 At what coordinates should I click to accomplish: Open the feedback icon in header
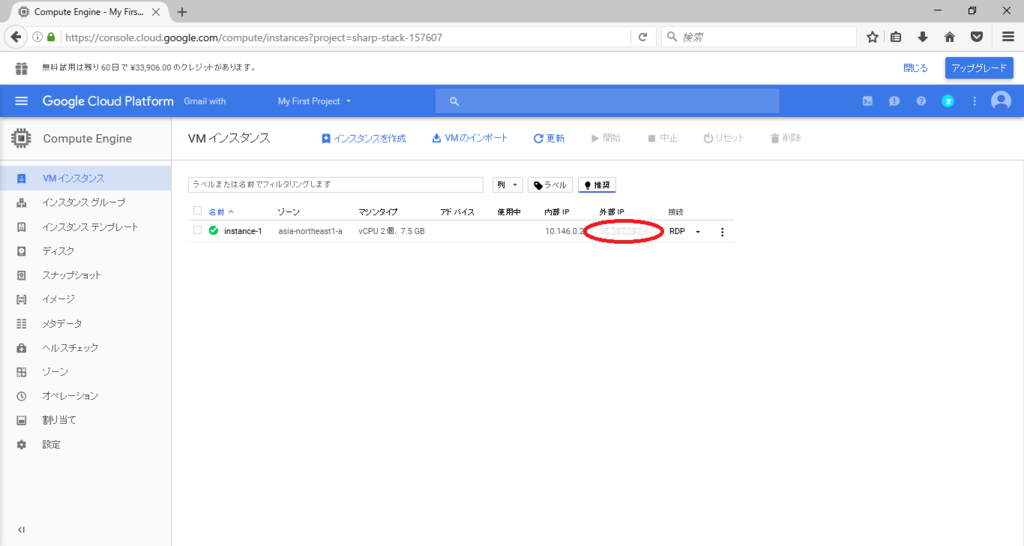pos(894,101)
